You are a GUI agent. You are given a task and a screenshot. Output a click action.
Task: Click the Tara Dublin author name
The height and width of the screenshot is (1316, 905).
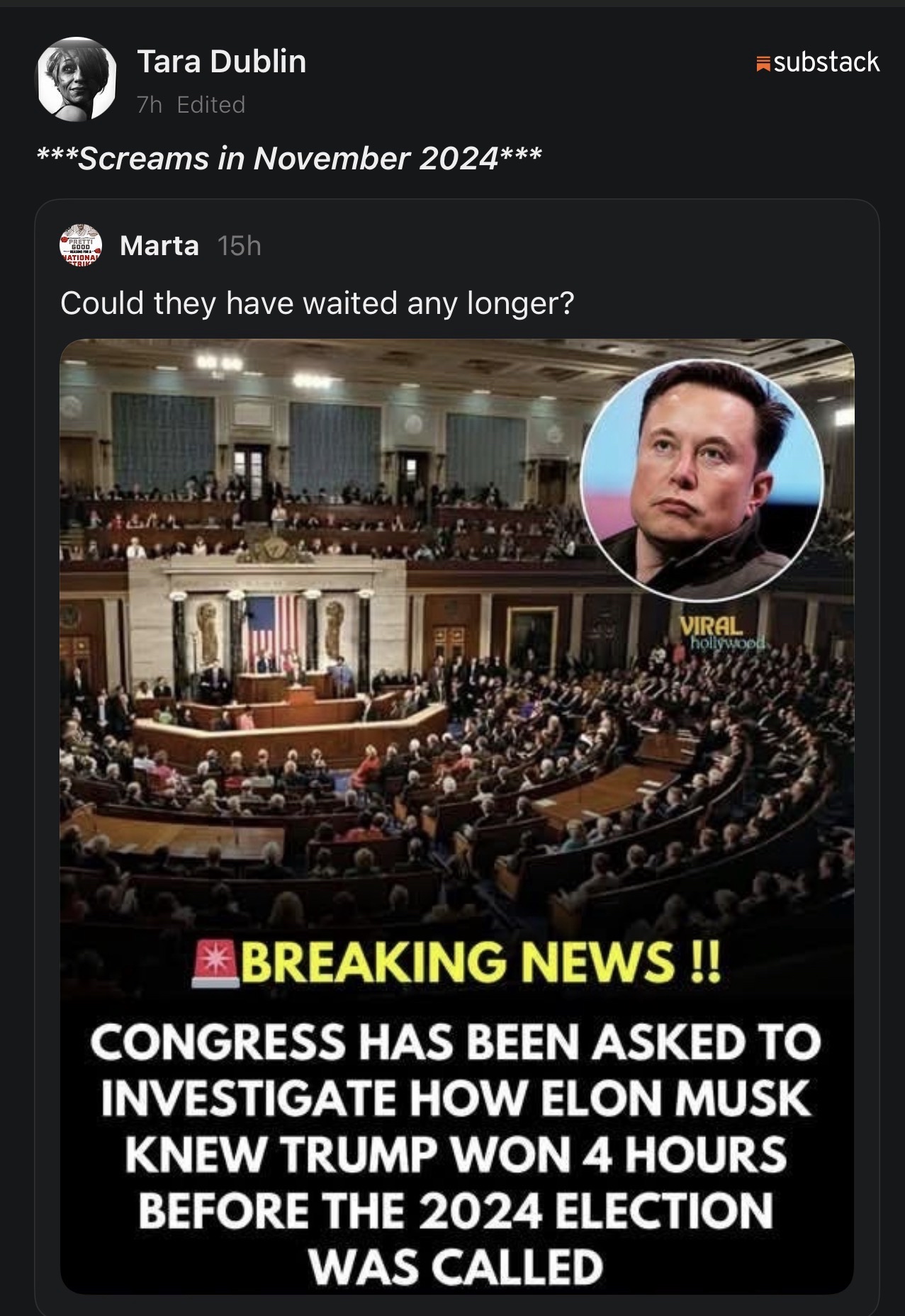point(221,62)
